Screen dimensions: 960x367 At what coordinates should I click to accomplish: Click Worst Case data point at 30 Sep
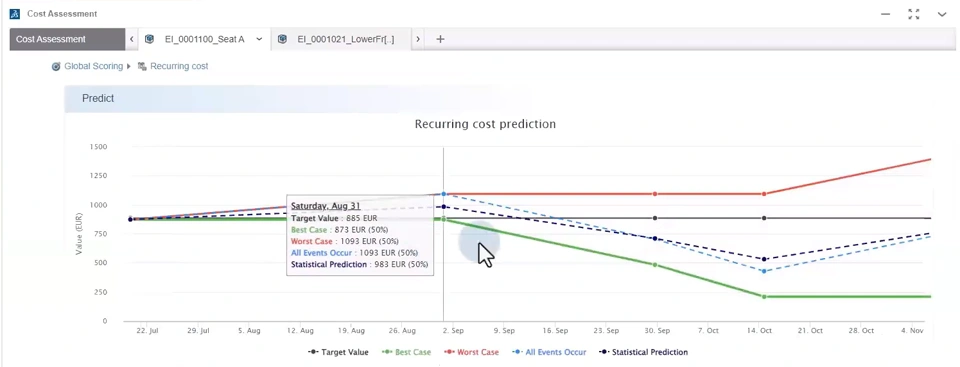pyautogui.click(x=655, y=194)
